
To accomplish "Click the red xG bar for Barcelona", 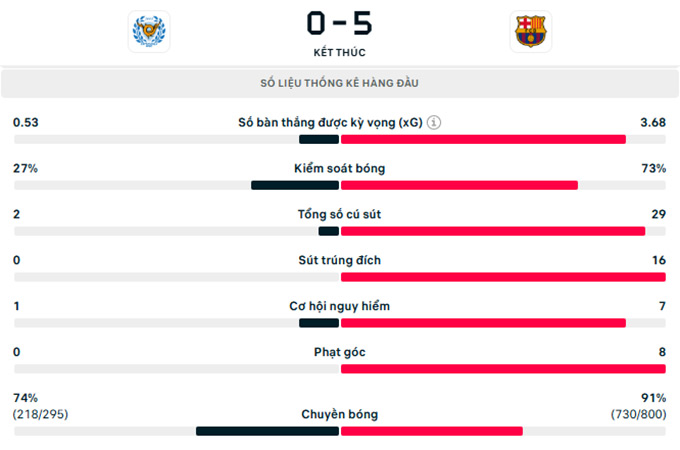I will [x=483, y=140].
